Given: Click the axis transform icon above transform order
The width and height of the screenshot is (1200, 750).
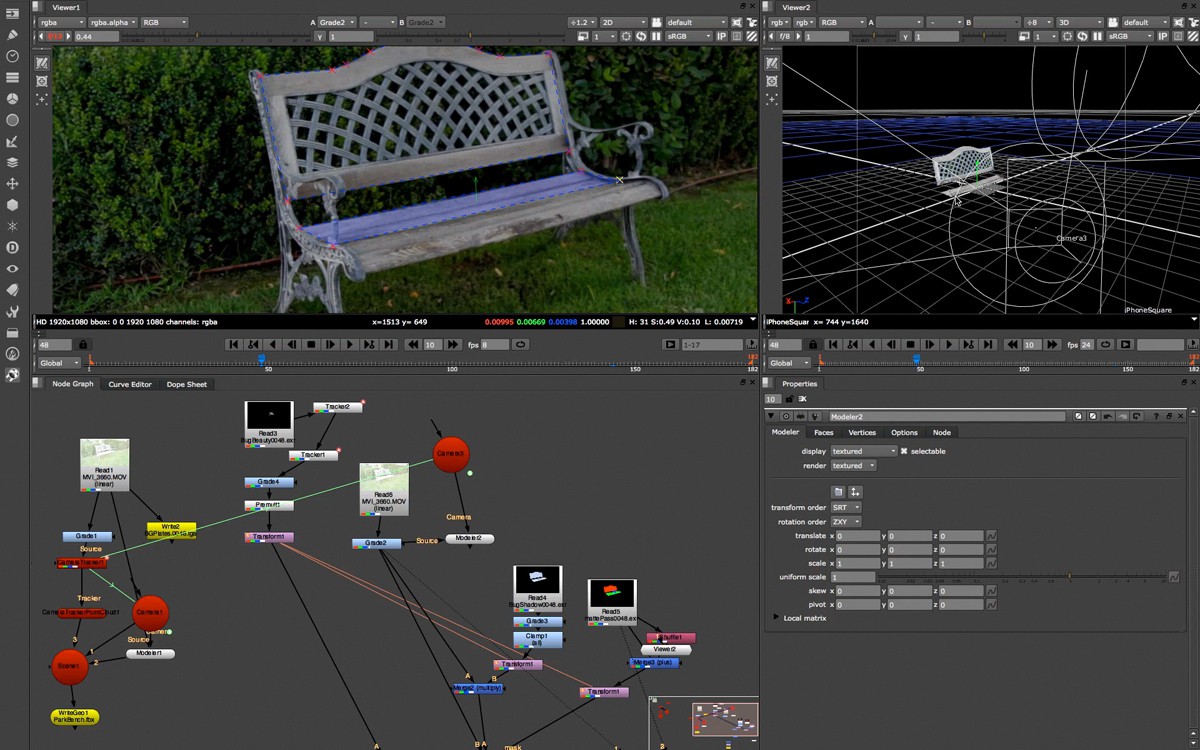Looking at the screenshot, I should (855, 492).
